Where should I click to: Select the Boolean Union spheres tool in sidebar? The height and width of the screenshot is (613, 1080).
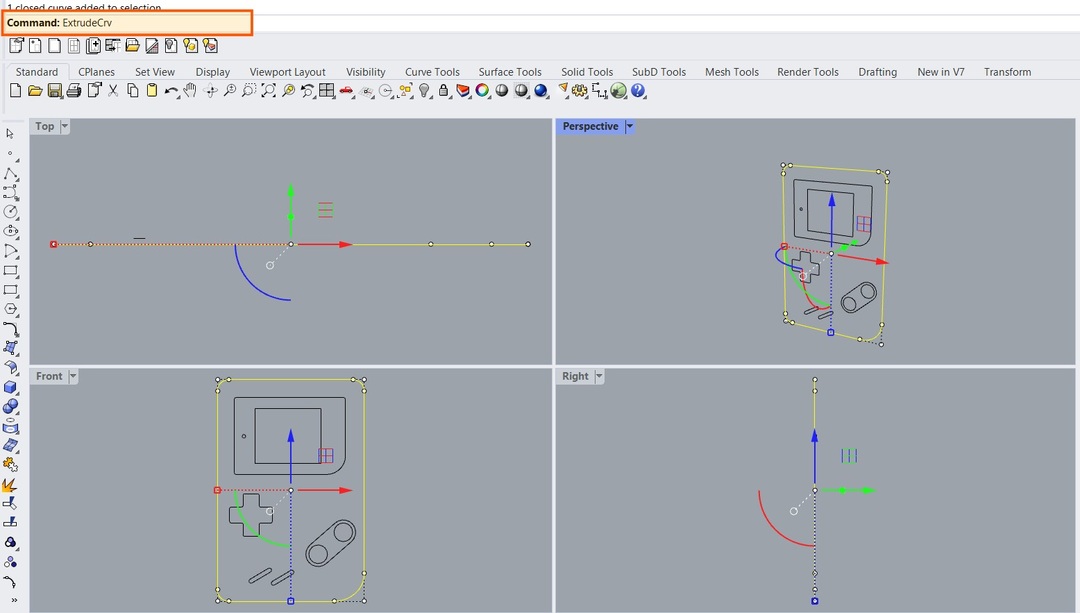pos(10,406)
